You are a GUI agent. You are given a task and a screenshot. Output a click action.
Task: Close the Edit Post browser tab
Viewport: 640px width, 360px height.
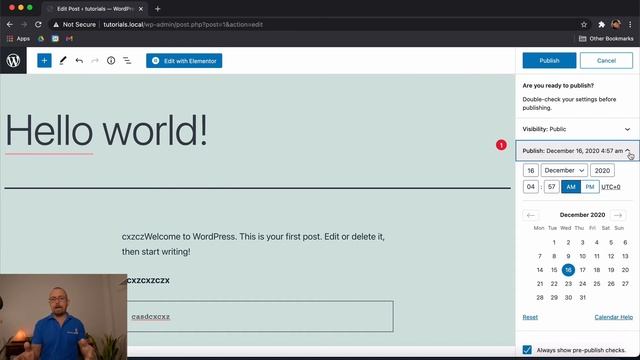coord(141,9)
